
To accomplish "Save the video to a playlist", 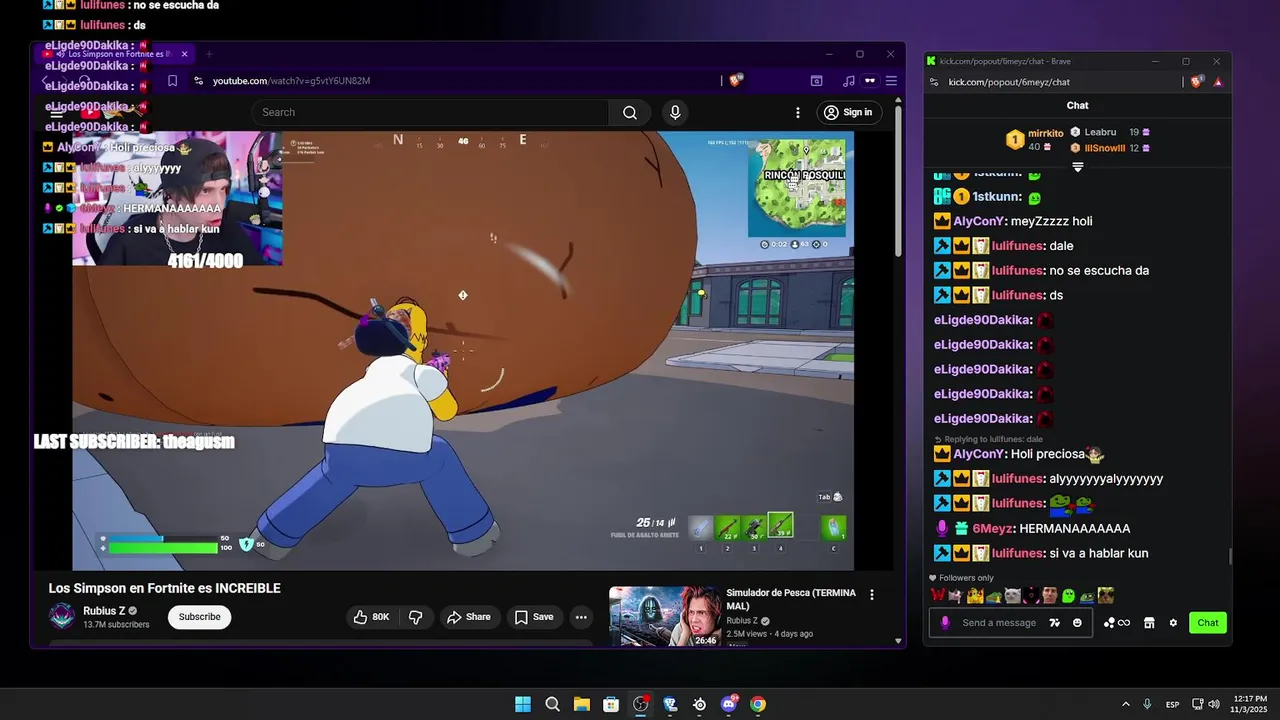I will pos(534,617).
